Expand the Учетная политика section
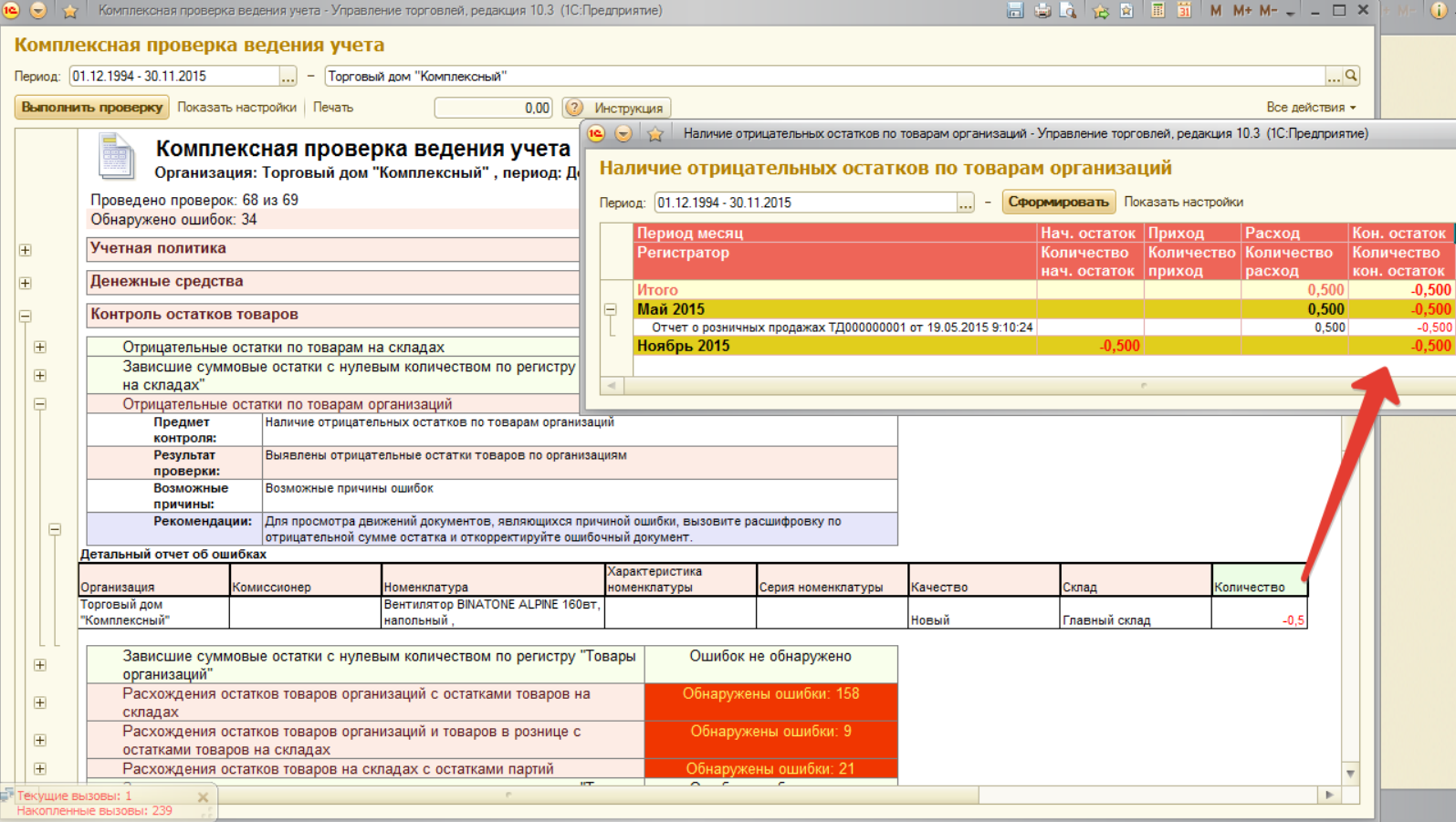1456x822 pixels. tap(26, 250)
